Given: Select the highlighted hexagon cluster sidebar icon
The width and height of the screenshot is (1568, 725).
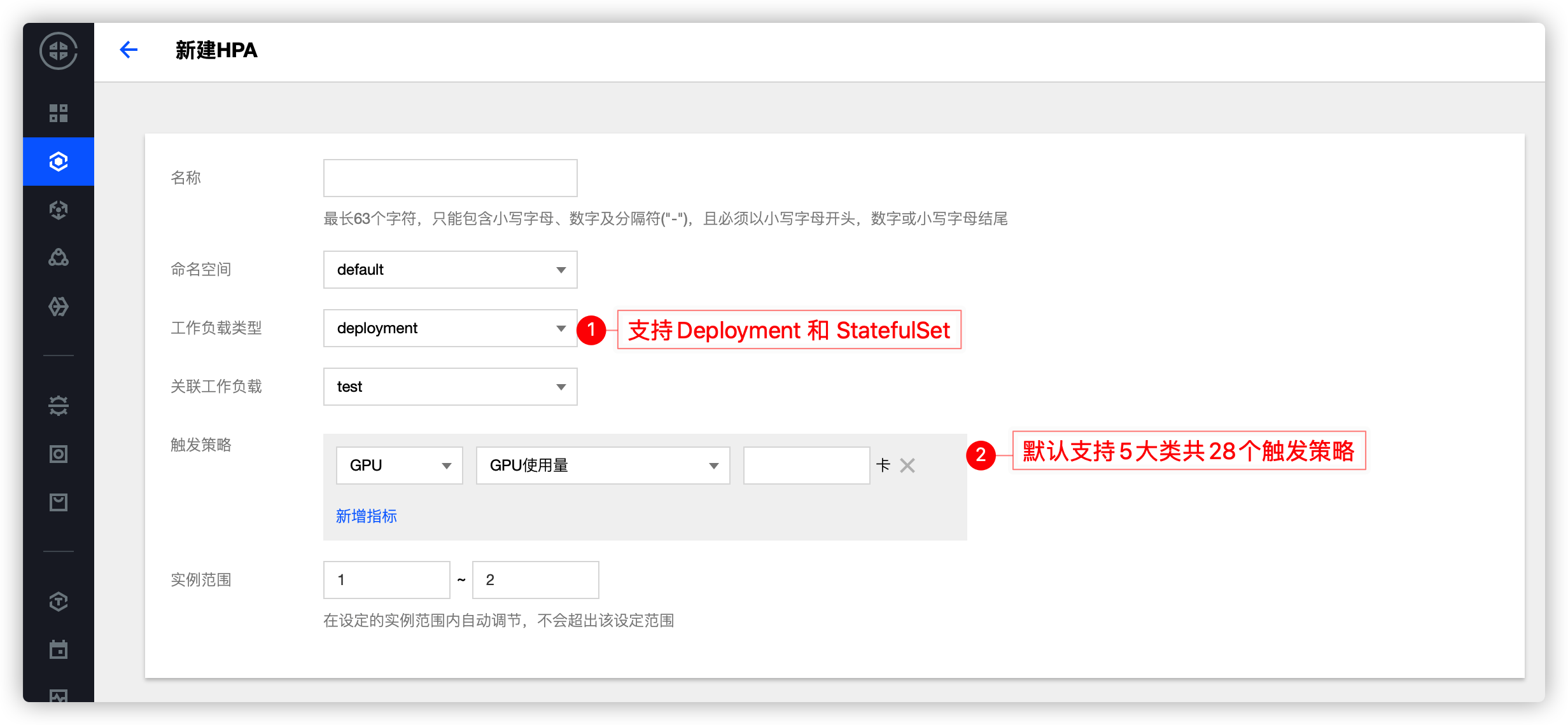Looking at the screenshot, I should tap(59, 162).
